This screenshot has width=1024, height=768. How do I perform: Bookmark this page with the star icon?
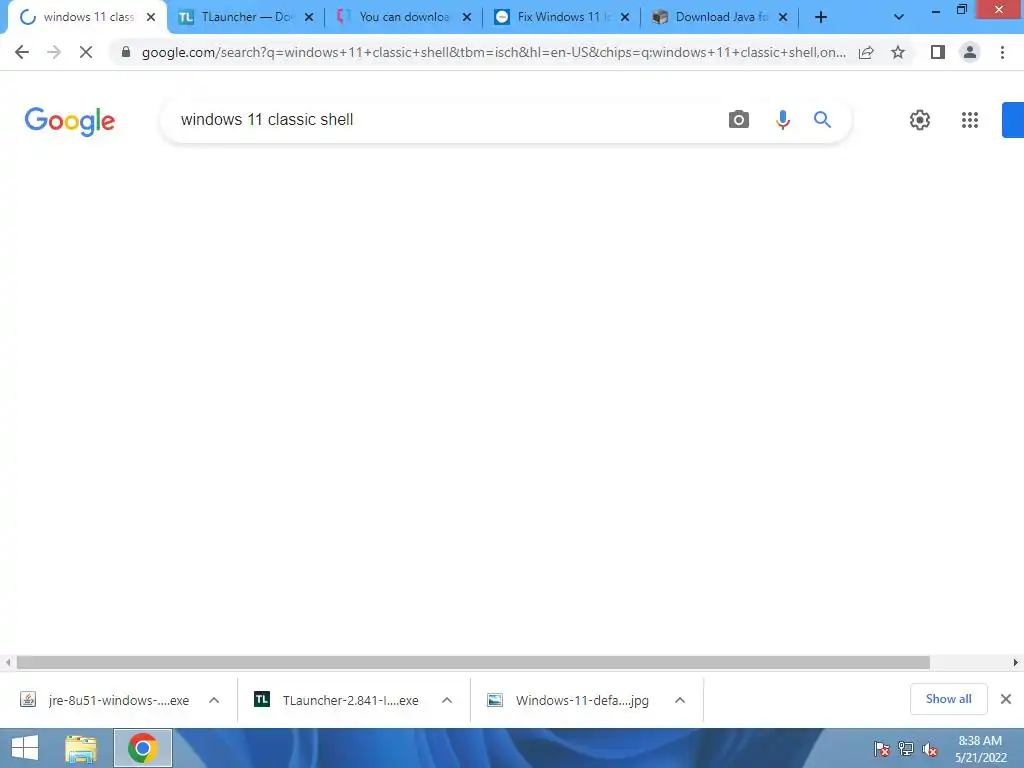(x=898, y=52)
